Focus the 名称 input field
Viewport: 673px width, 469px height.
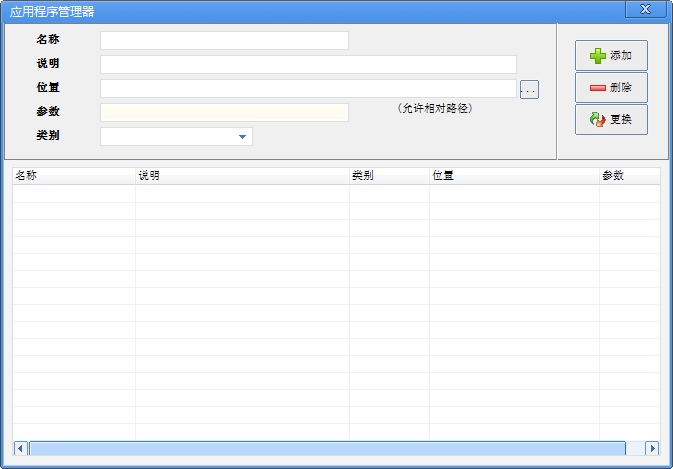click(x=224, y=40)
